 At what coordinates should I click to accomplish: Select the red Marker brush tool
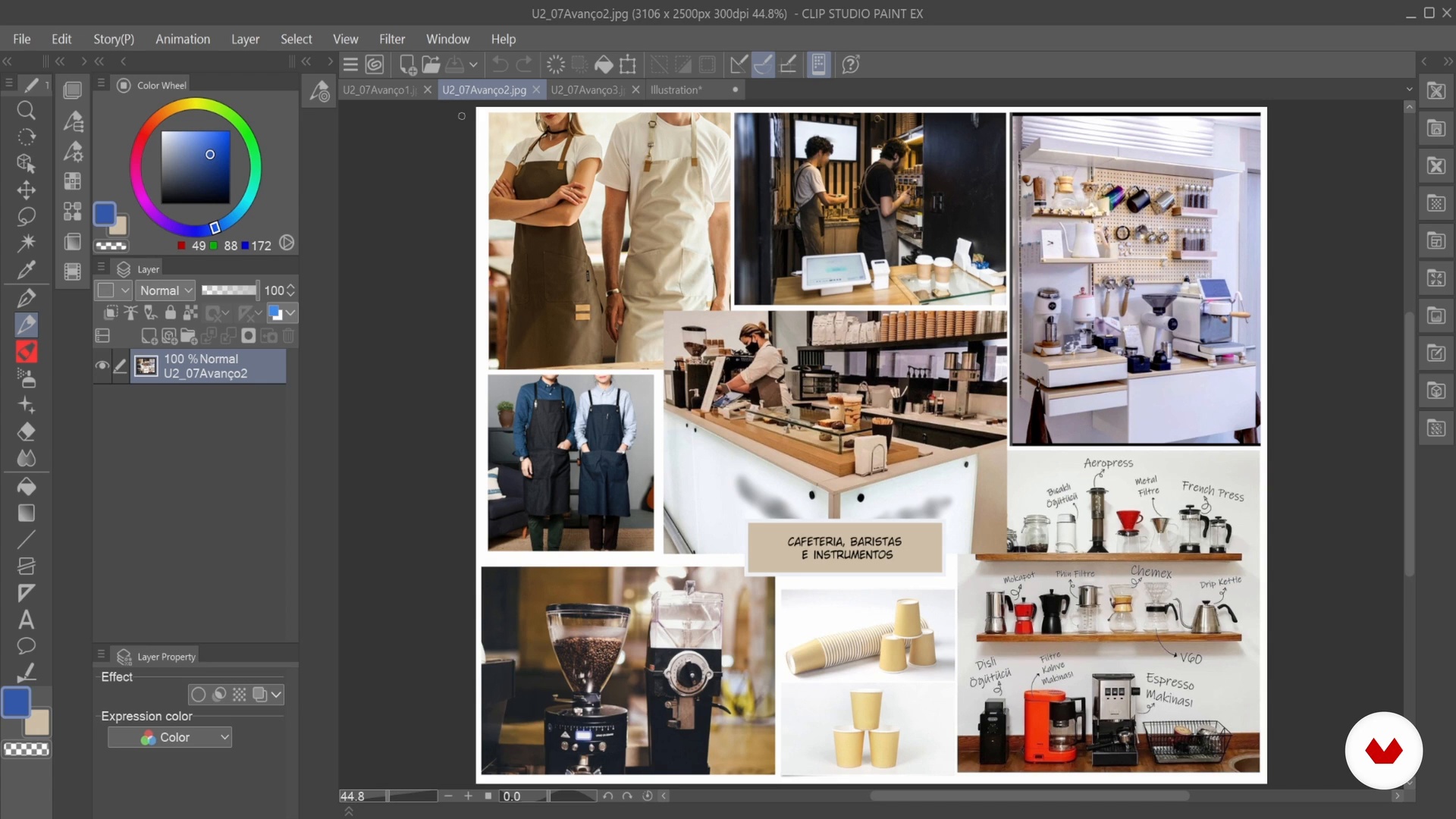click(x=26, y=351)
